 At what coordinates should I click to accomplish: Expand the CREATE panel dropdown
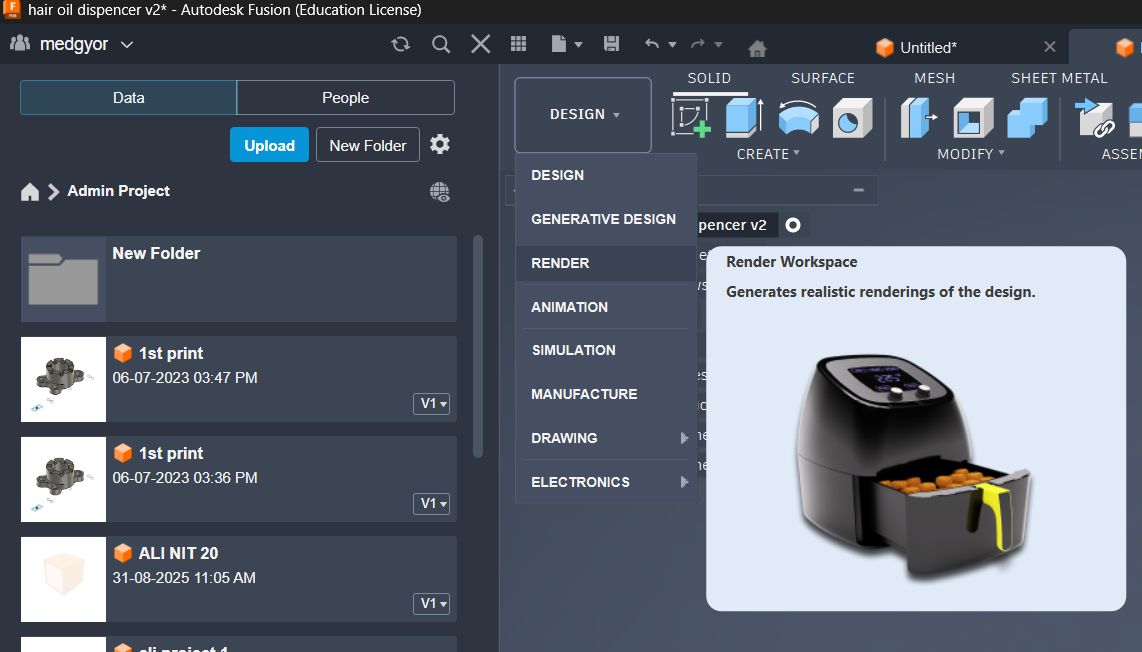coord(768,154)
